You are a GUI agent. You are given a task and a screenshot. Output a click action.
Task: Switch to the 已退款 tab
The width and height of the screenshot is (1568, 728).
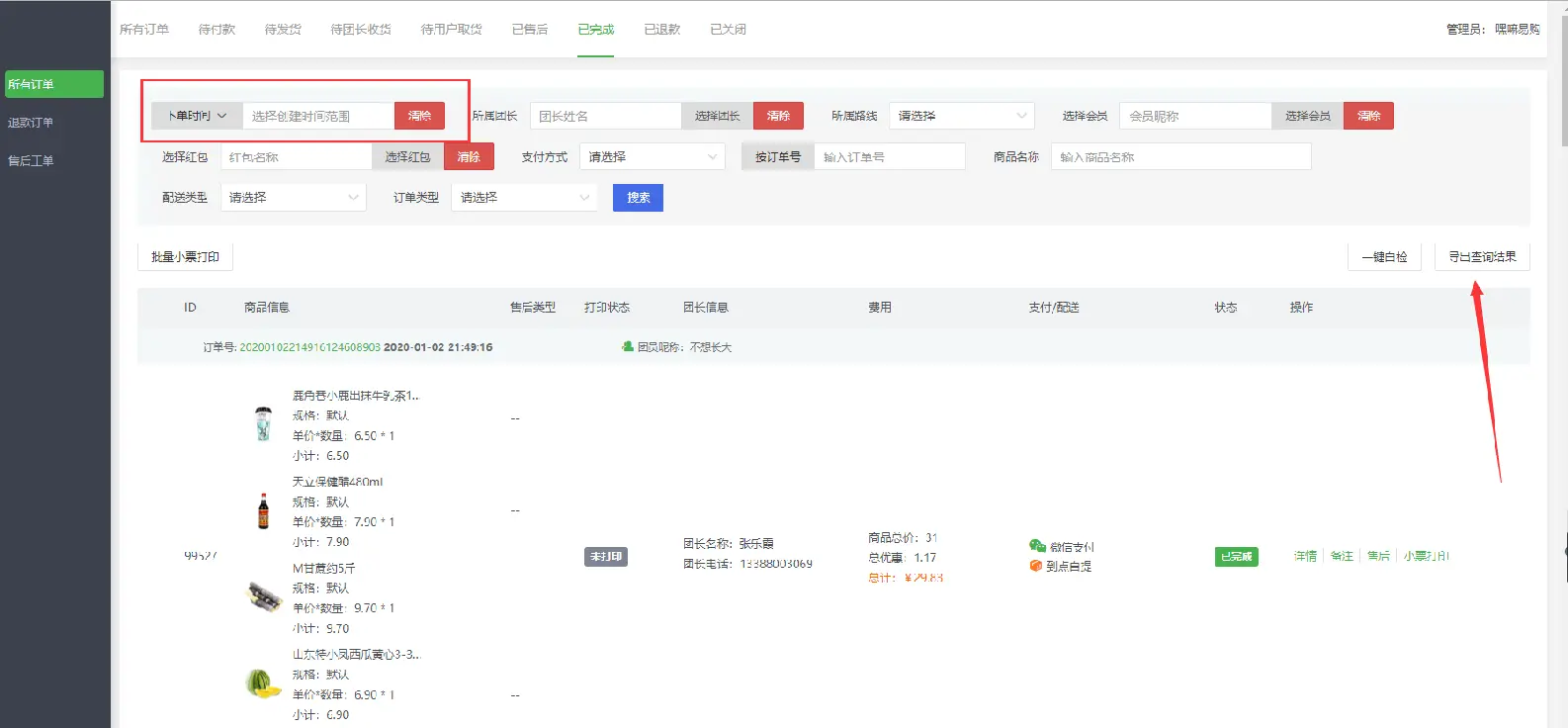pos(662,30)
